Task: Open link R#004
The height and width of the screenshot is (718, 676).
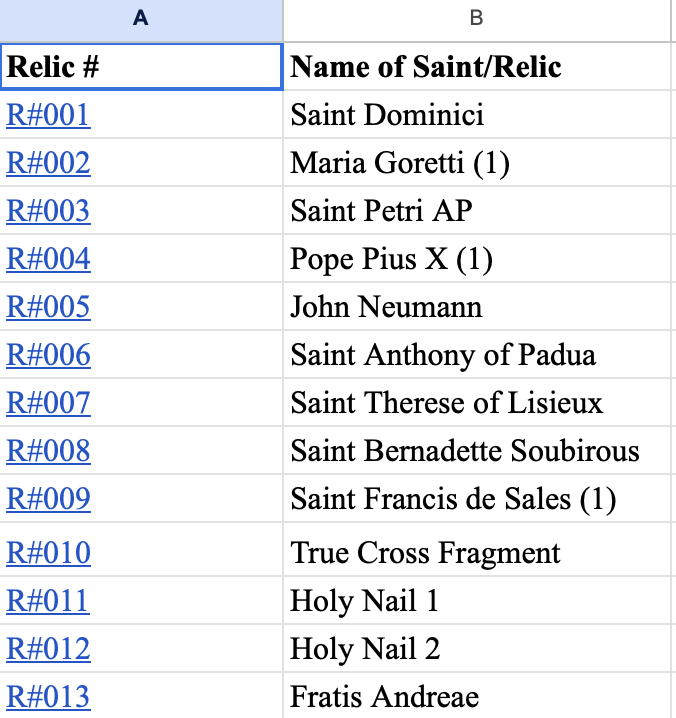Action: click(48, 259)
